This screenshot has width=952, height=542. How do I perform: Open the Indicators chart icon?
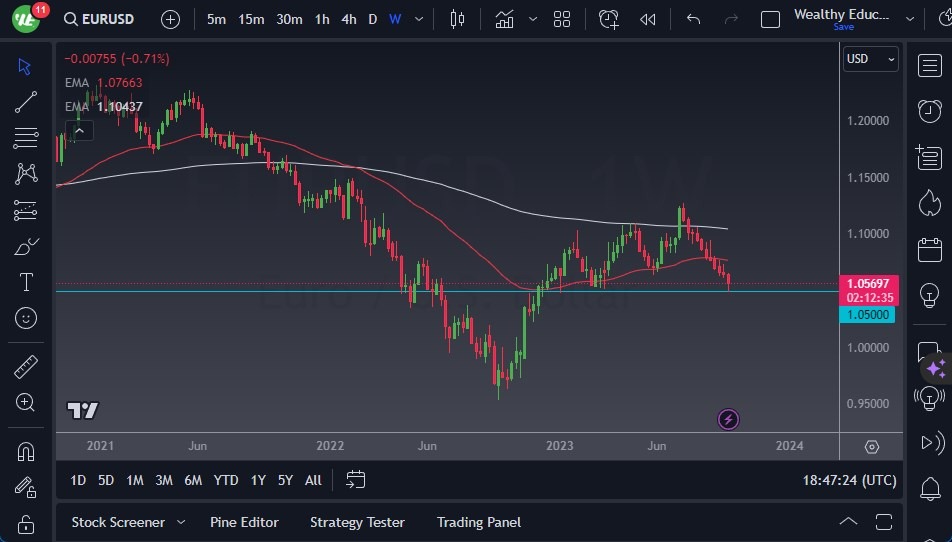tap(504, 19)
